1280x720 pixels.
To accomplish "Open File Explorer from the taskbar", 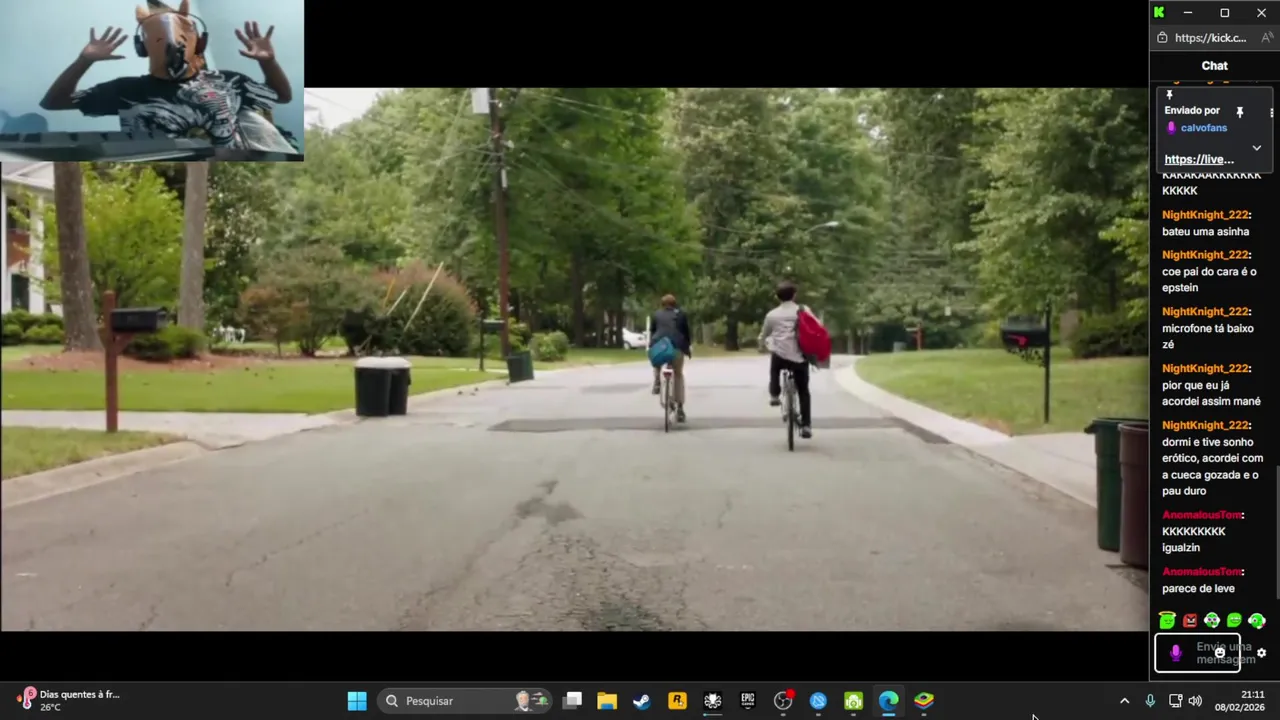I will [x=607, y=701].
